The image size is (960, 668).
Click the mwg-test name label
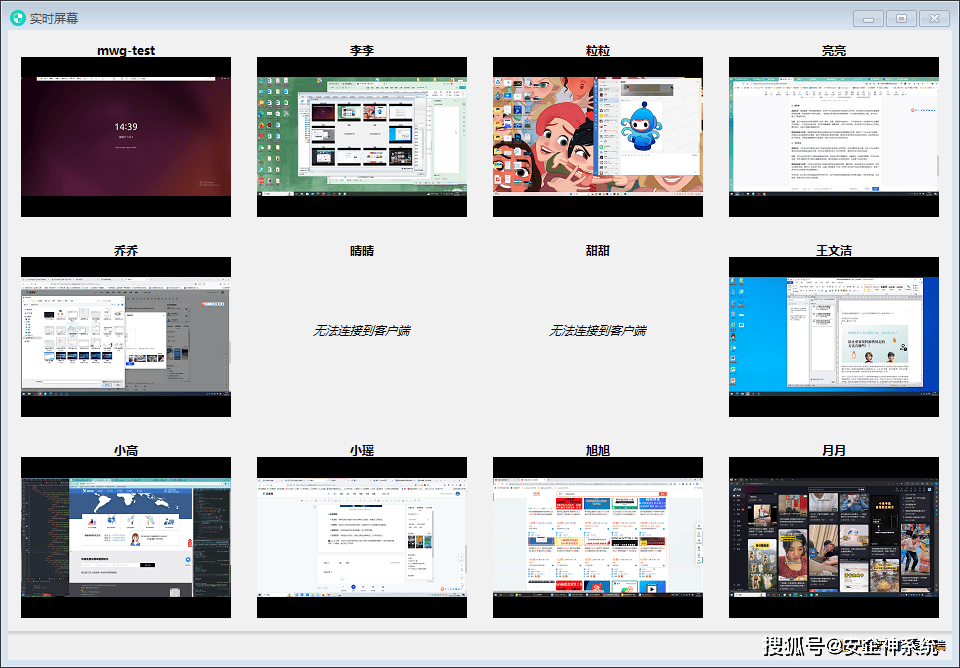click(126, 50)
